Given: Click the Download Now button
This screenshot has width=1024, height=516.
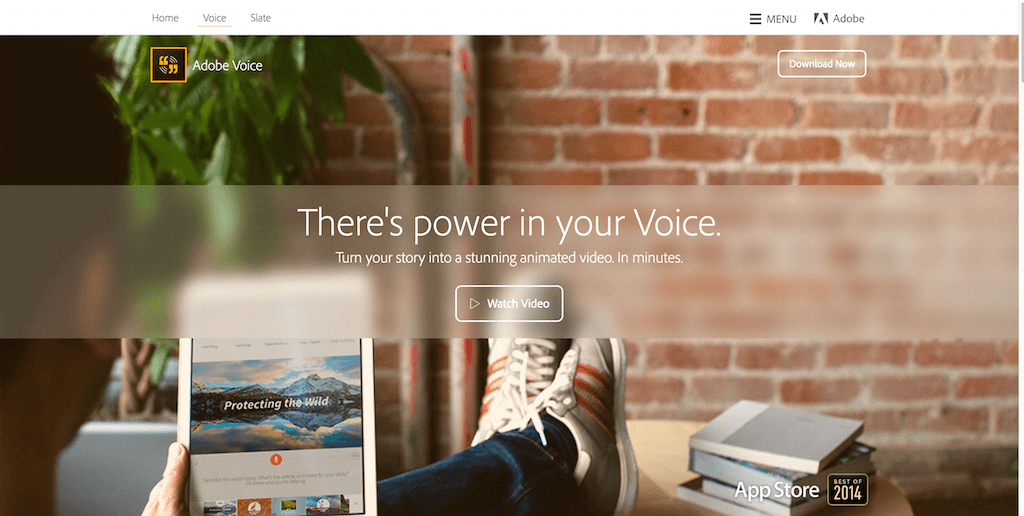Looking at the screenshot, I should pos(822,64).
